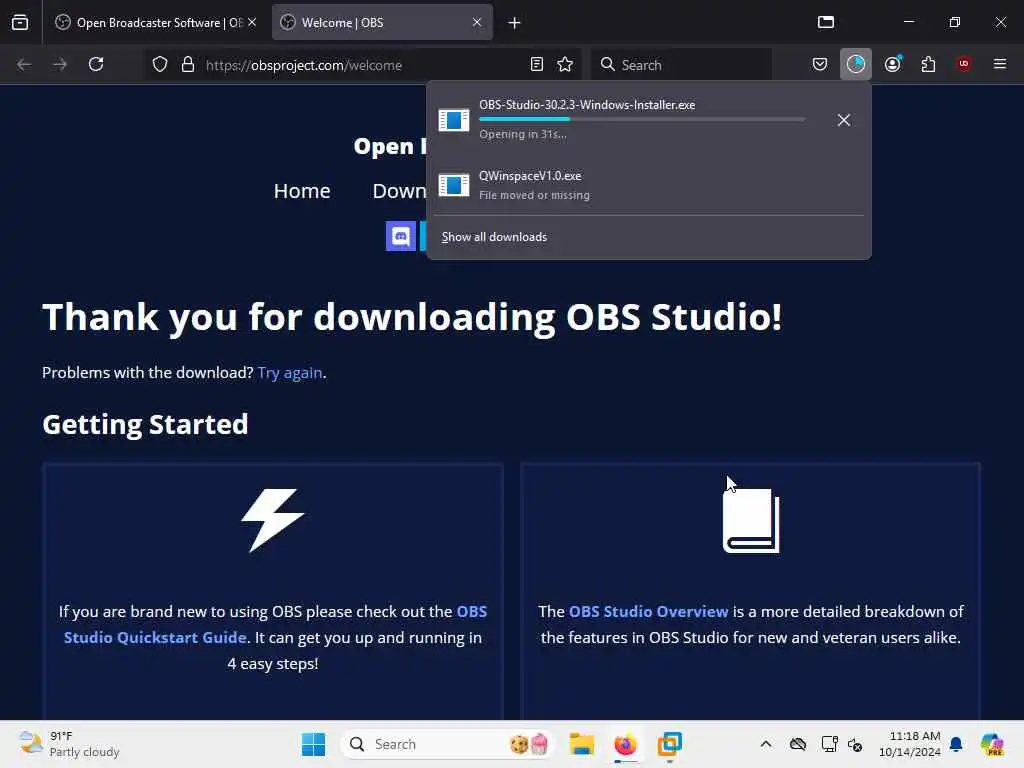Open uBlock Origin extension icon

(963, 64)
